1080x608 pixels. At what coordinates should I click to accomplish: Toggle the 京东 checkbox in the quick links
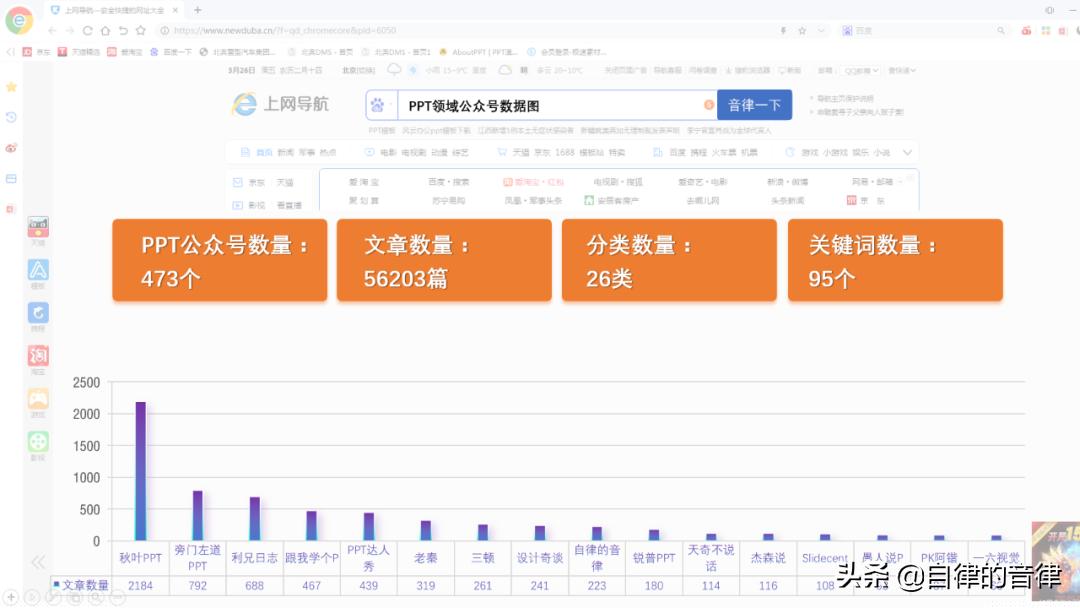tap(236, 180)
